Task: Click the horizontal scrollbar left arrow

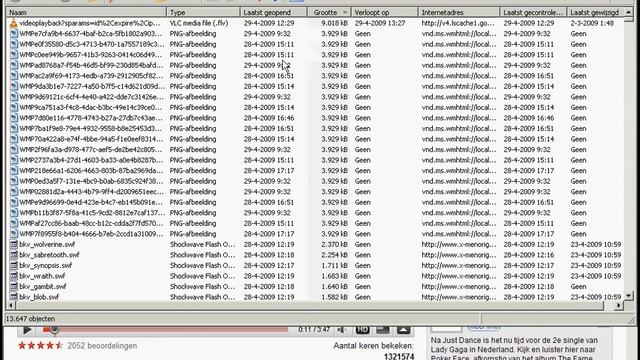Action: point(11,305)
